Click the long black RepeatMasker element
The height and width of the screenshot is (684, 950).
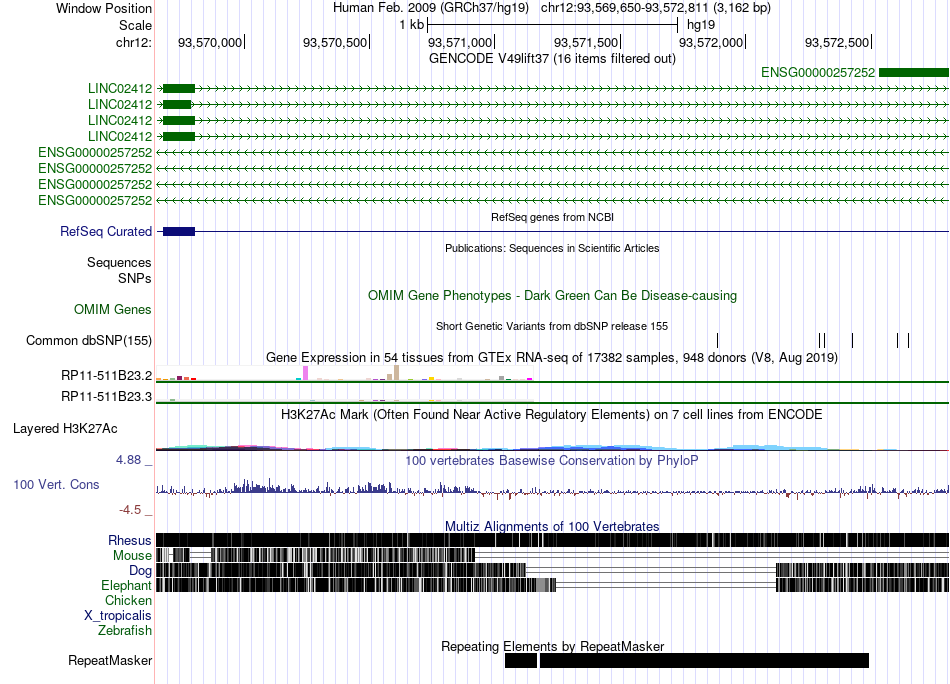coord(704,660)
